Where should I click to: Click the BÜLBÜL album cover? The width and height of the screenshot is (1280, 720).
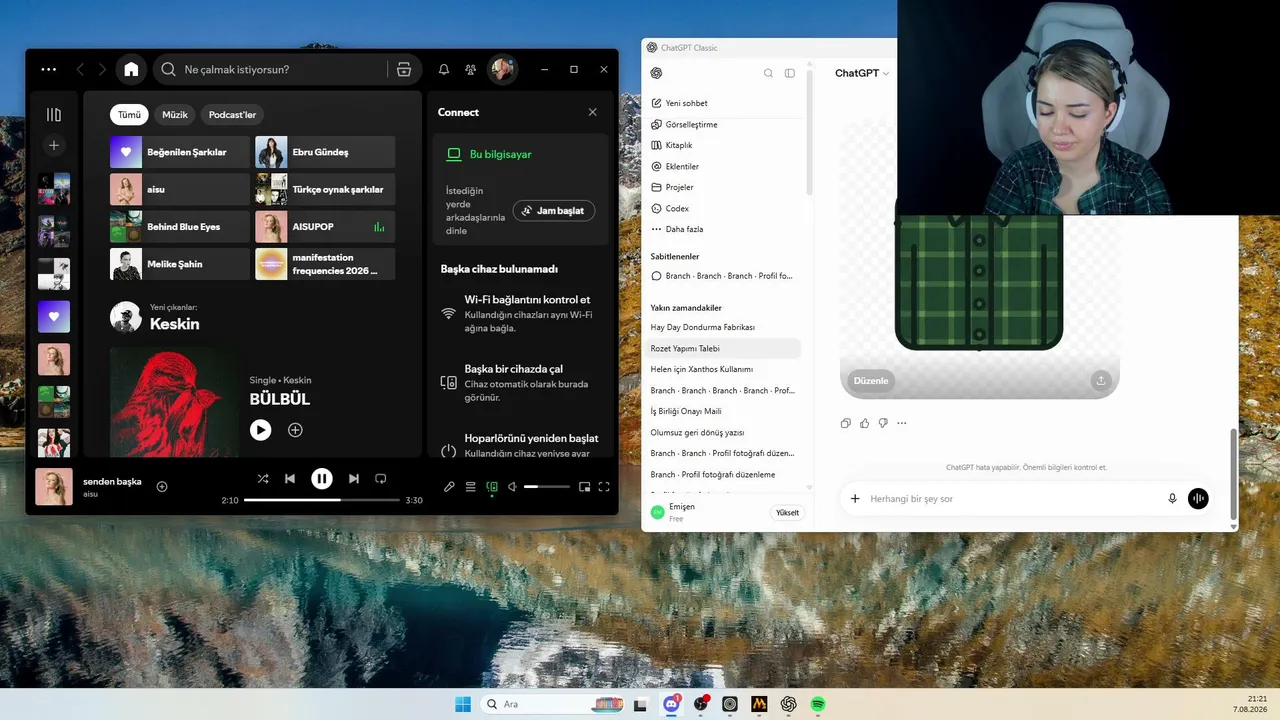[174, 402]
